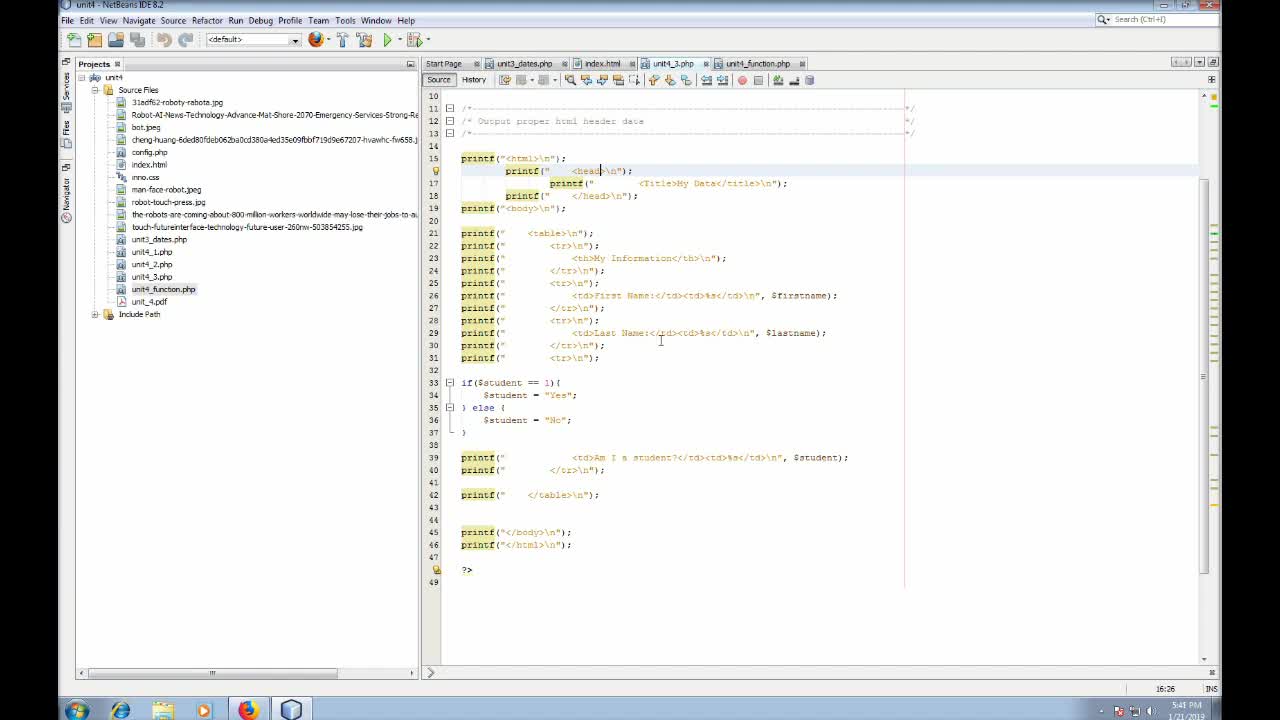Image resolution: width=1280 pixels, height=720 pixels.
Task: Switch to unit4_function.php tab
Action: (x=757, y=64)
